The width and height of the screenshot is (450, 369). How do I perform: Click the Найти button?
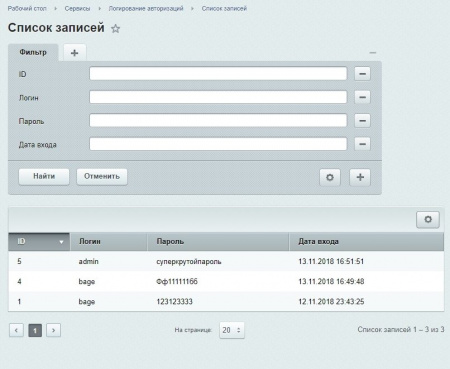44,176
